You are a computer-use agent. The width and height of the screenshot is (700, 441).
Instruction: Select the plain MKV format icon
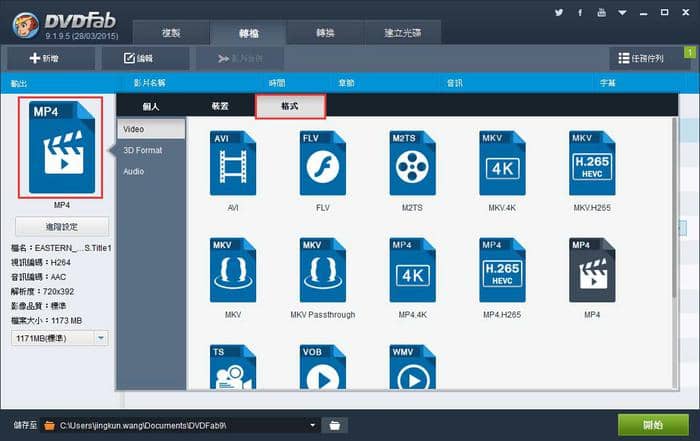233,270
